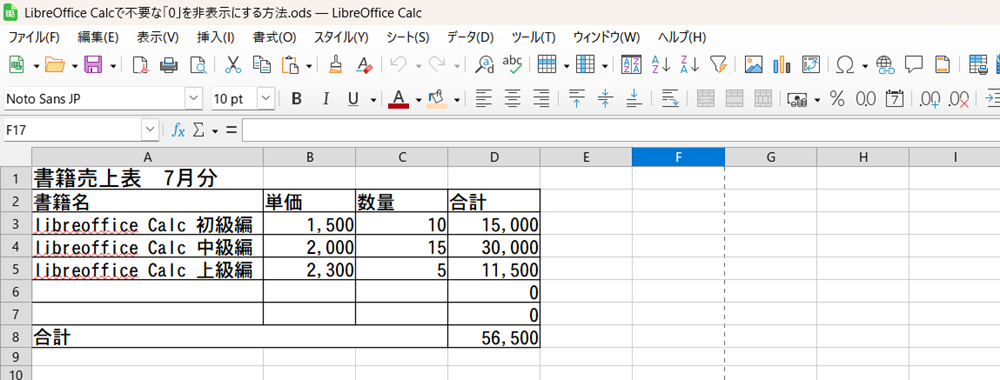Click the formula input line
This screenshot has width=1000, height=380.
click(x=621, y=130)
